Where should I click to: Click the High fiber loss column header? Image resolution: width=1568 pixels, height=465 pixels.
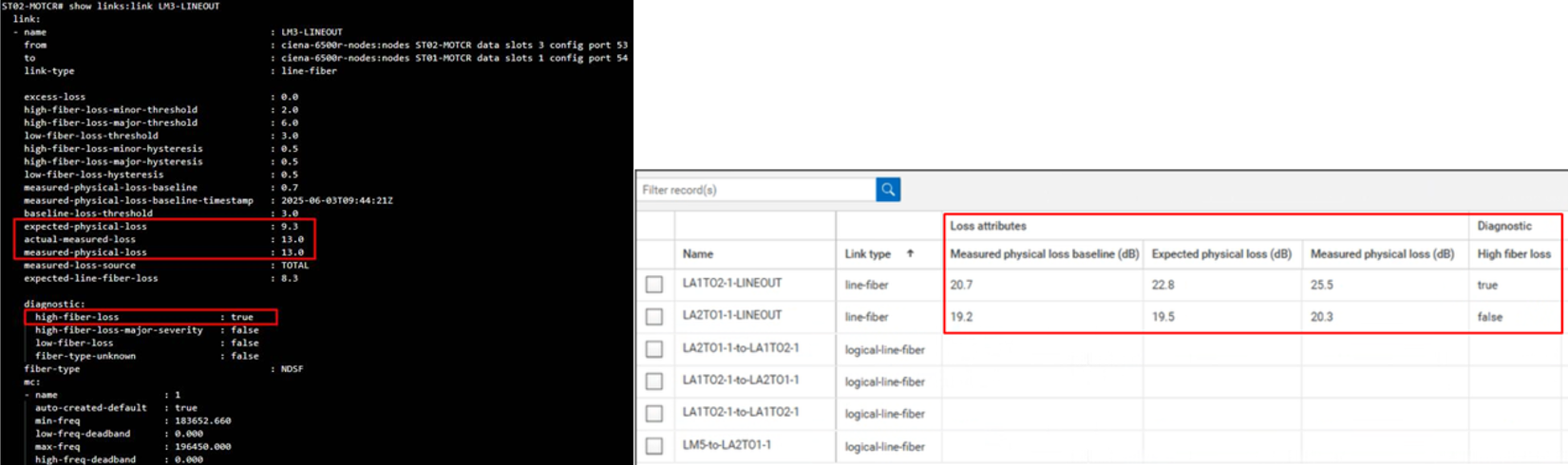pos(1514,253)
